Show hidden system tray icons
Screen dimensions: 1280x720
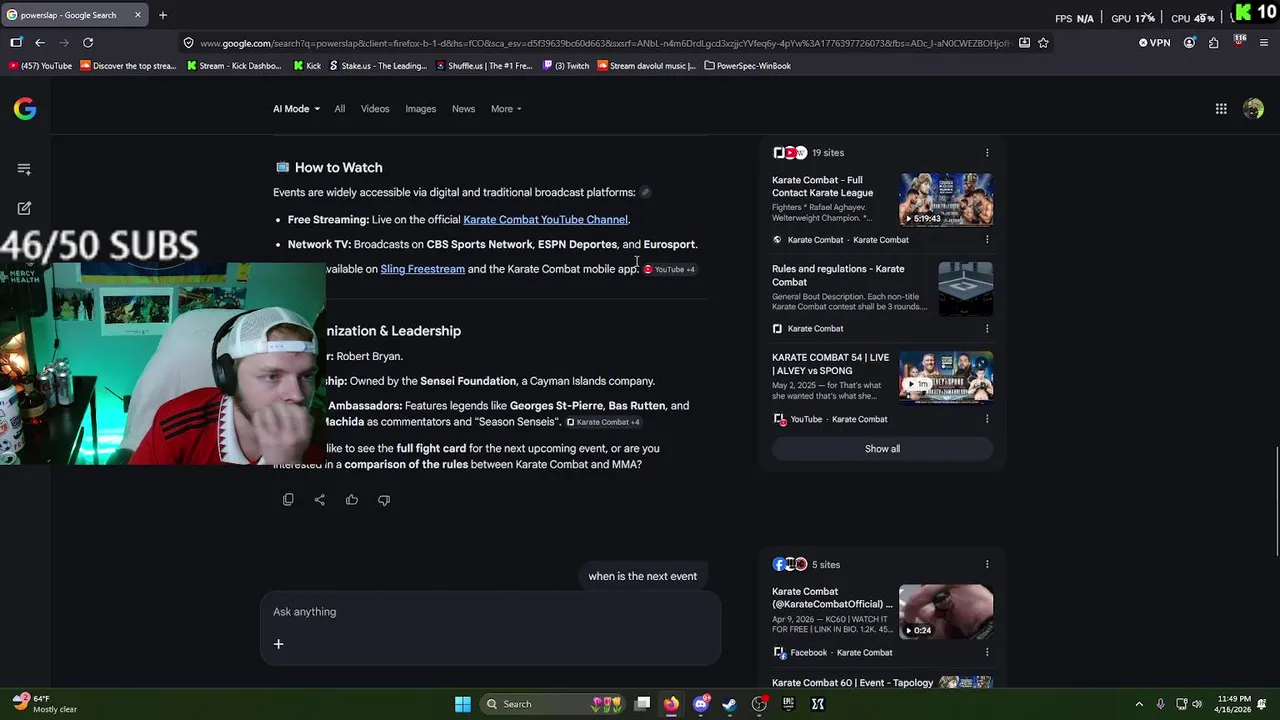click(1139, 704)
